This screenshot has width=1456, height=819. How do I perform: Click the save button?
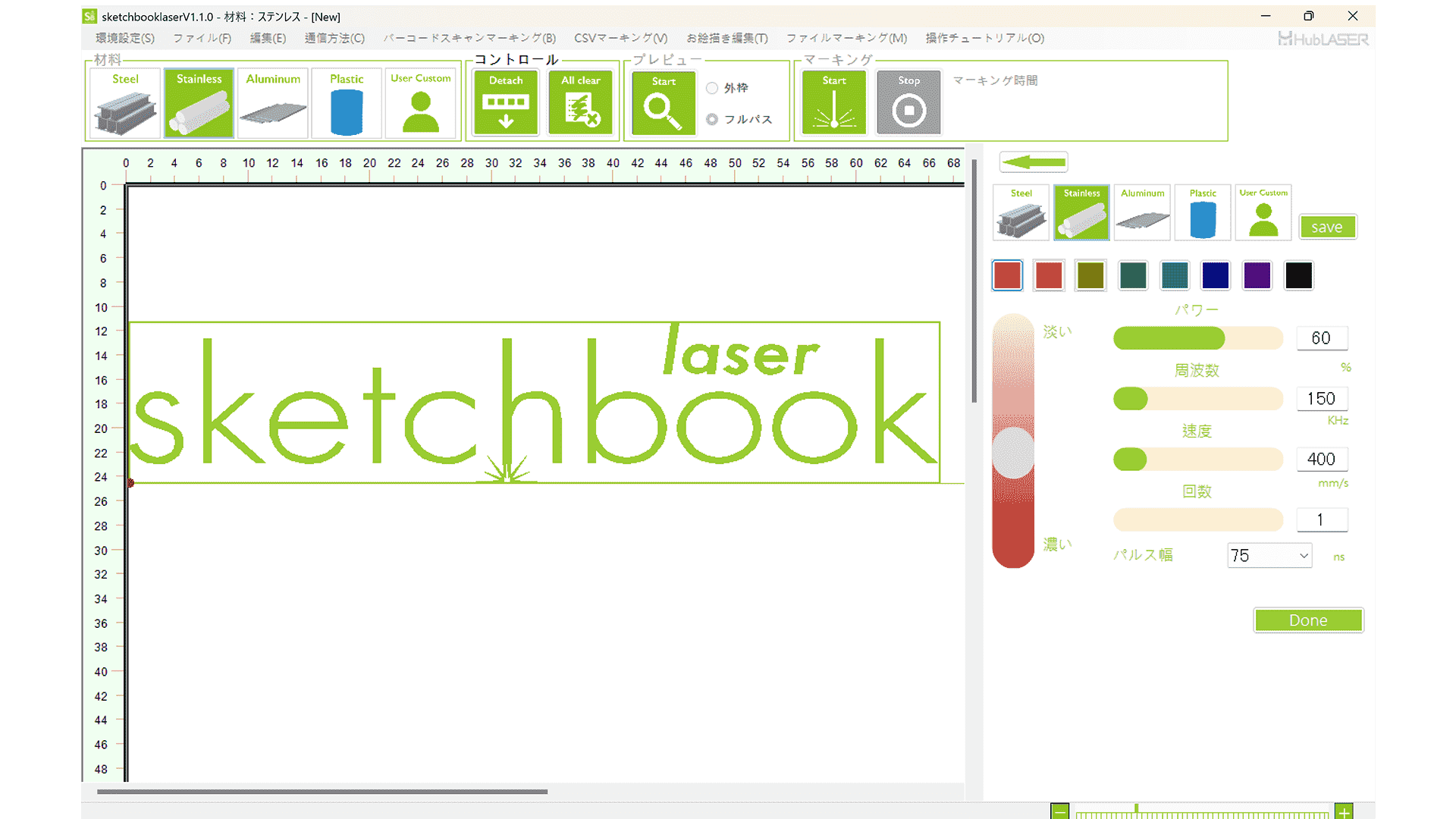click(1327, 227)
